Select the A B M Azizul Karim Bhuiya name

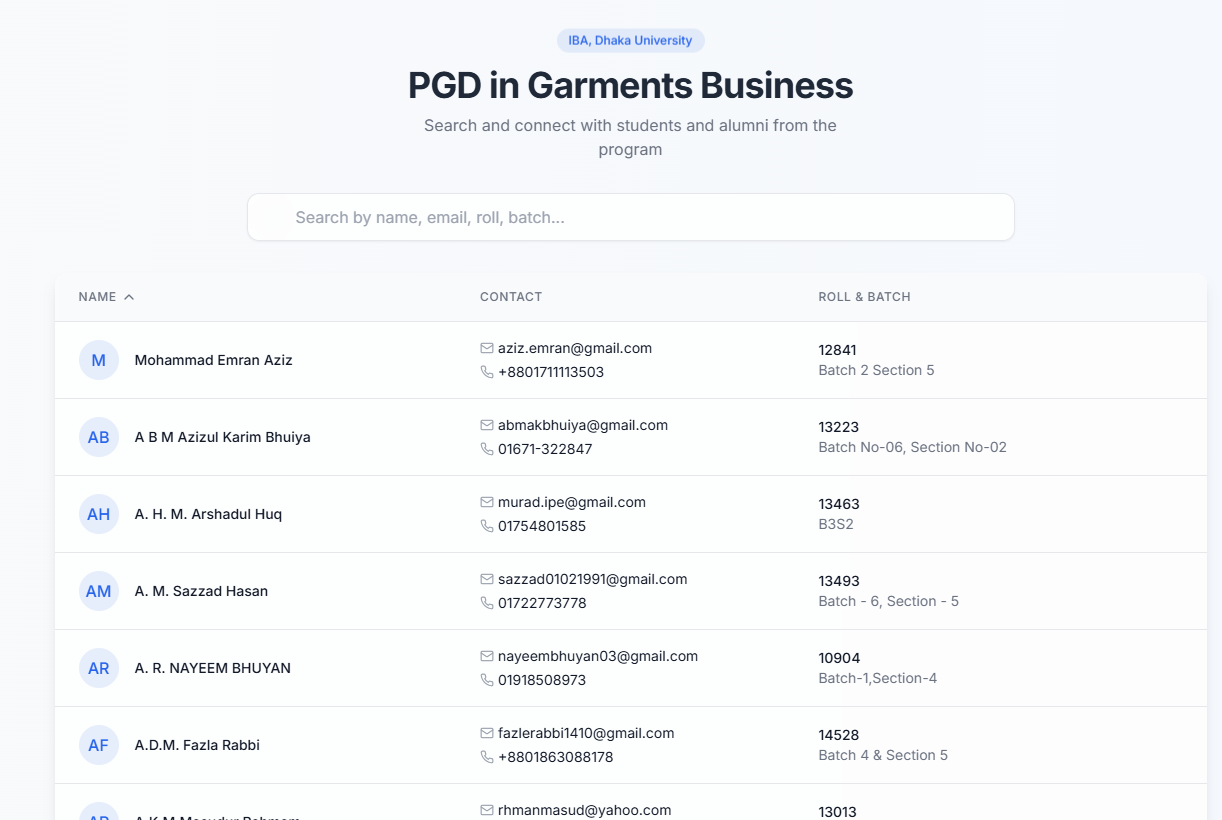coord(222,437)
